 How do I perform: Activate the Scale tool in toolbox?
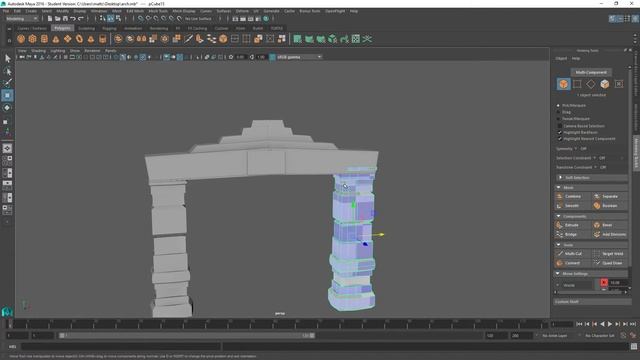pos(7,121)
